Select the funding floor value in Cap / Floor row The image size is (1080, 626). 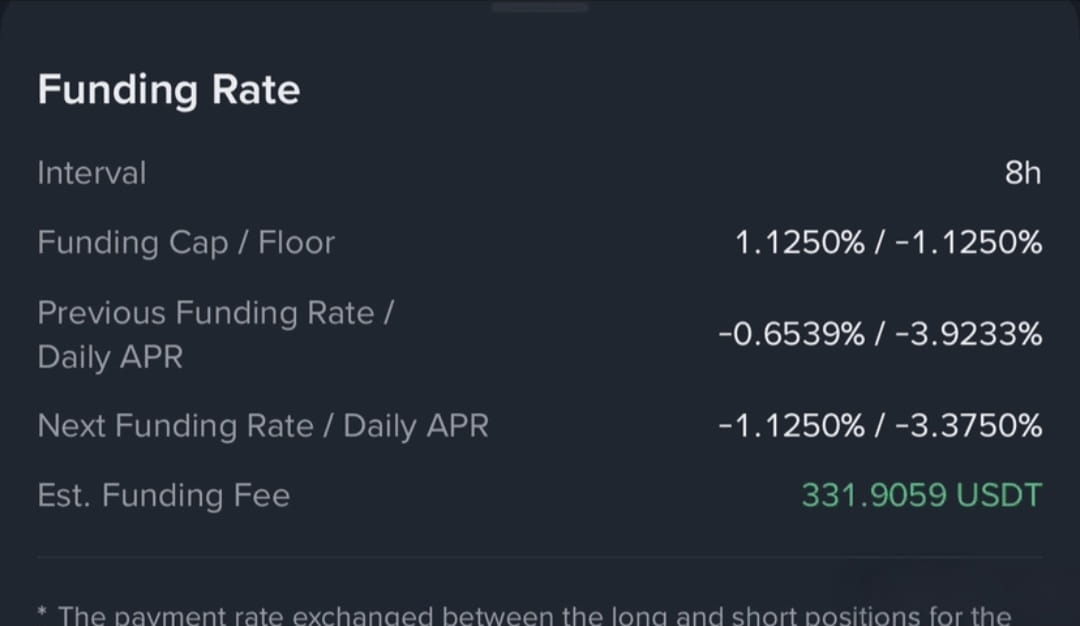tap(968, 243)
